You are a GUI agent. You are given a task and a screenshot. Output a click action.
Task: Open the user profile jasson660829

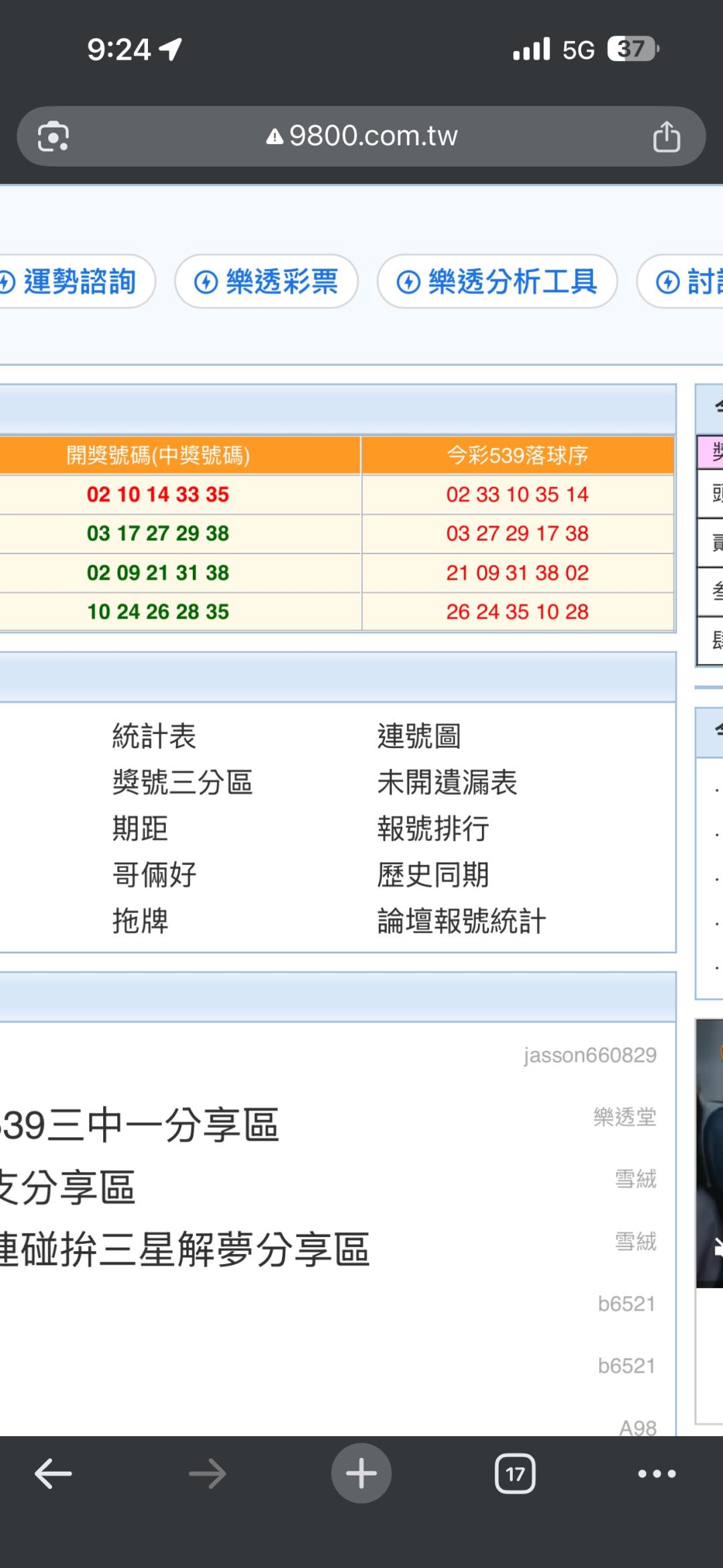(x=590, y=1056)
